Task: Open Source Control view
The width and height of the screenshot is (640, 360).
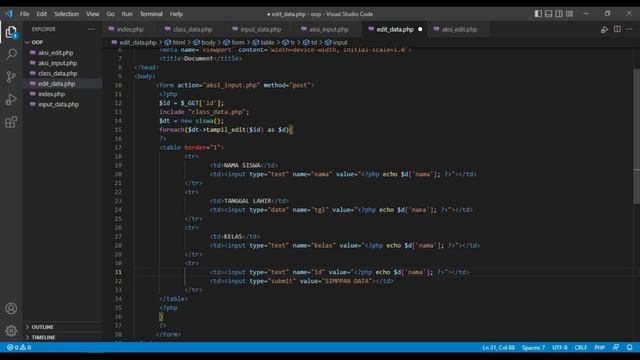Action: click(11, 77)
